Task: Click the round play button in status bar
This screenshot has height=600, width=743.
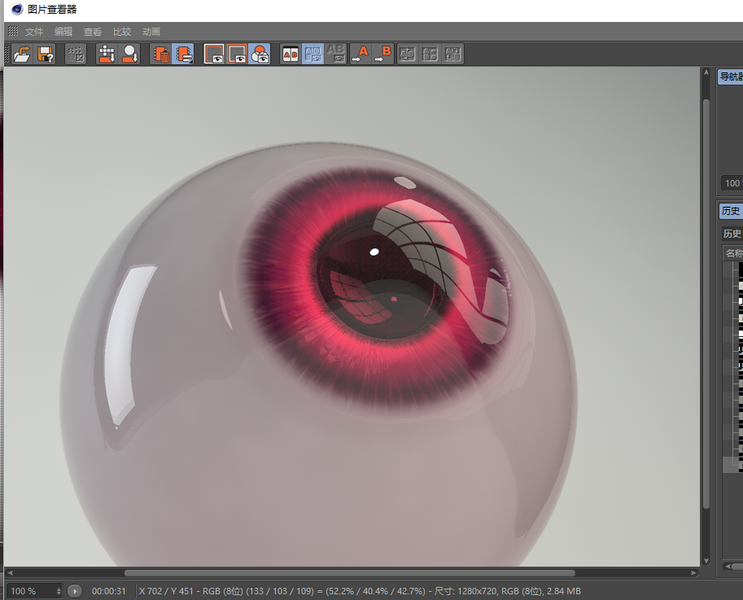Action: point(74,591)
